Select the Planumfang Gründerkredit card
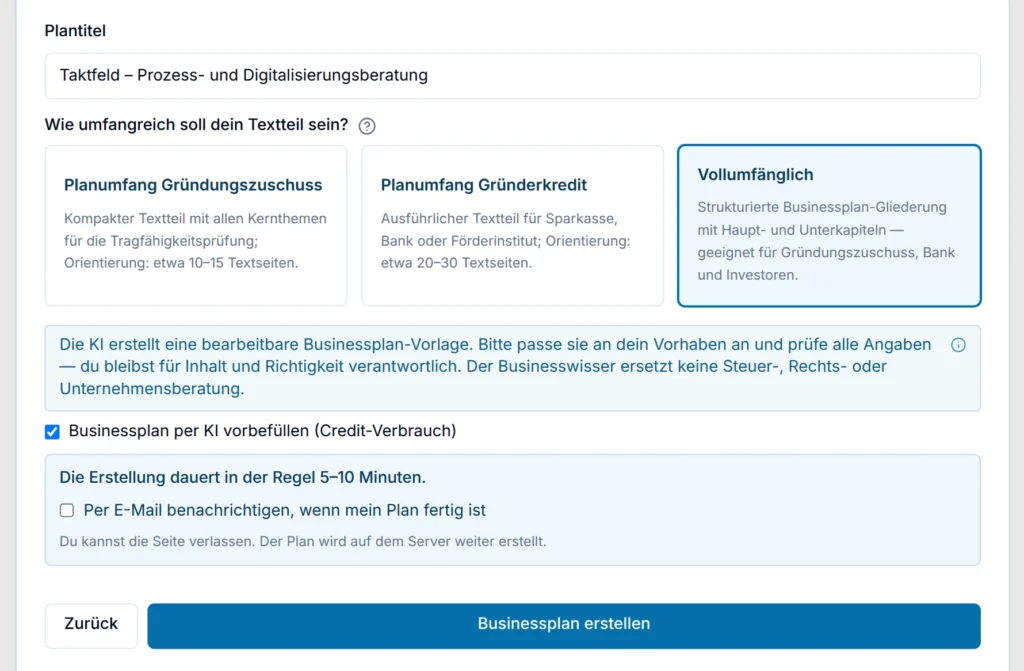 coord(513,225)
